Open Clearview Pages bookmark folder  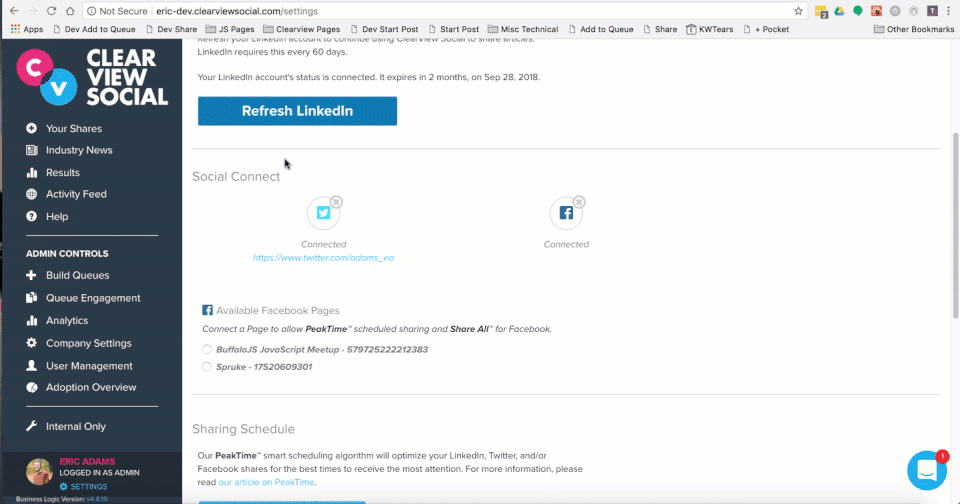(x=302, y=29)
